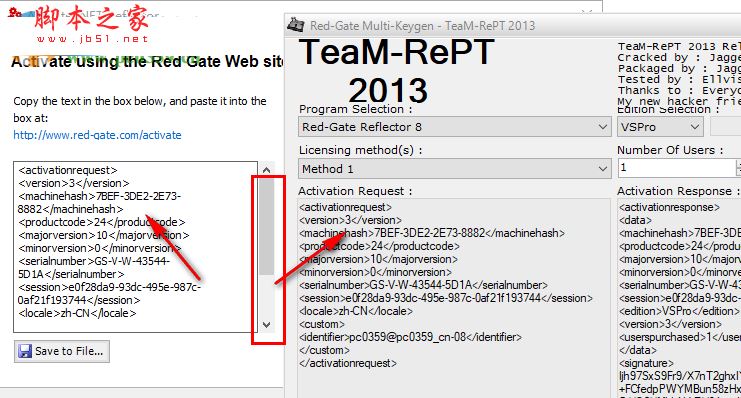Open the Program Selection dropdown showing Reflector 8

(x=455, y=127)
